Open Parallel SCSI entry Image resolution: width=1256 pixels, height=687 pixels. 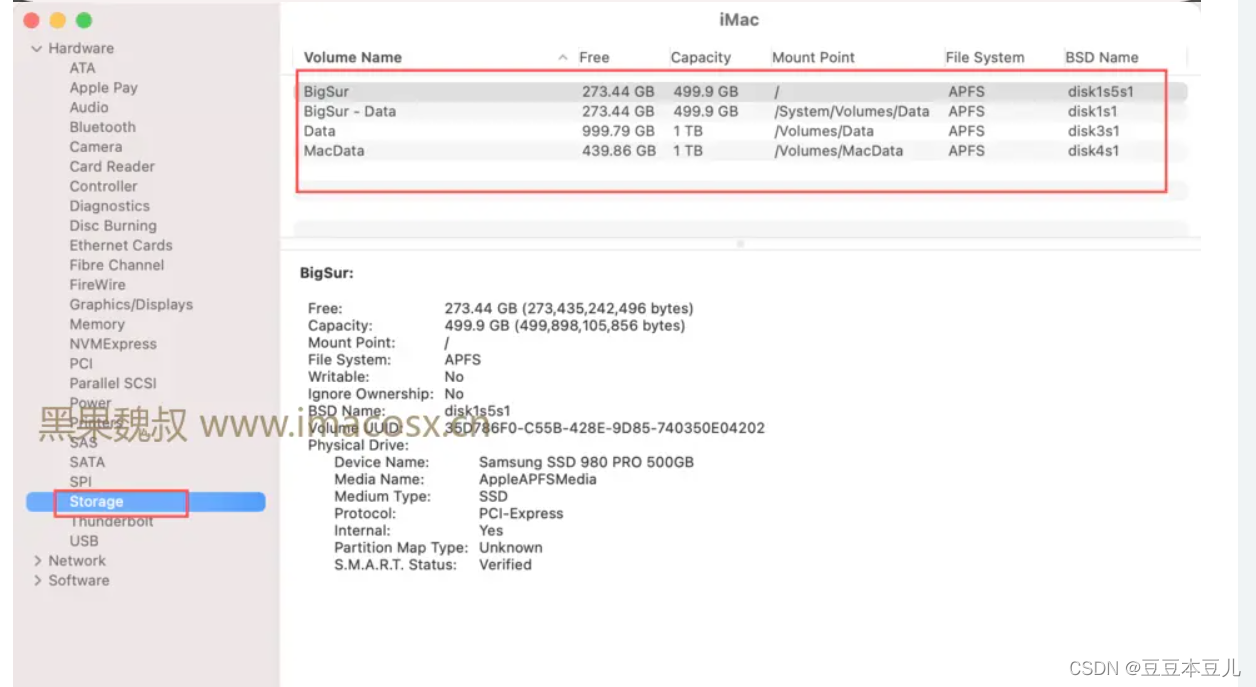pos(113,383)
